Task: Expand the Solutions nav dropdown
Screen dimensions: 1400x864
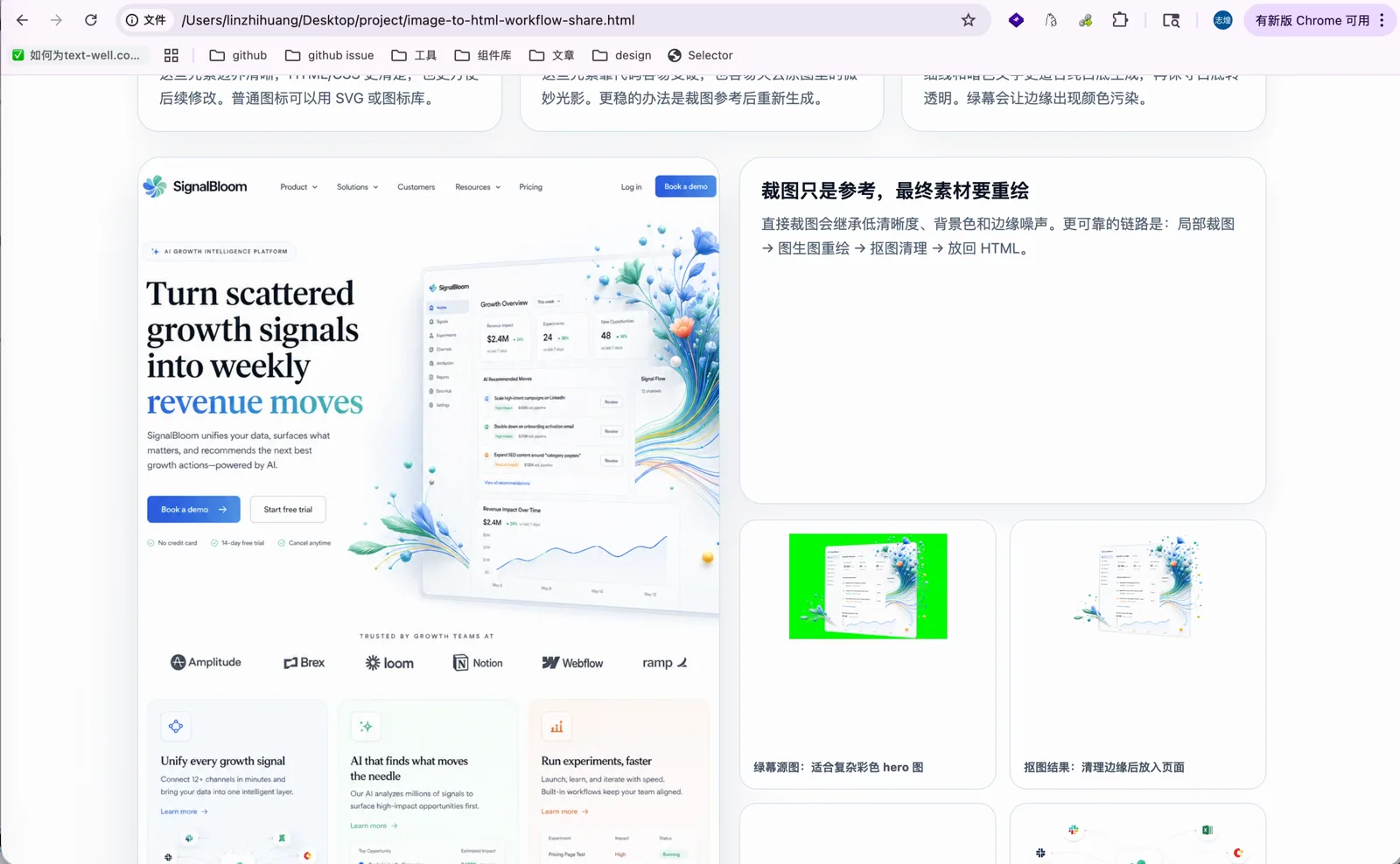Action: pos(357,187)
